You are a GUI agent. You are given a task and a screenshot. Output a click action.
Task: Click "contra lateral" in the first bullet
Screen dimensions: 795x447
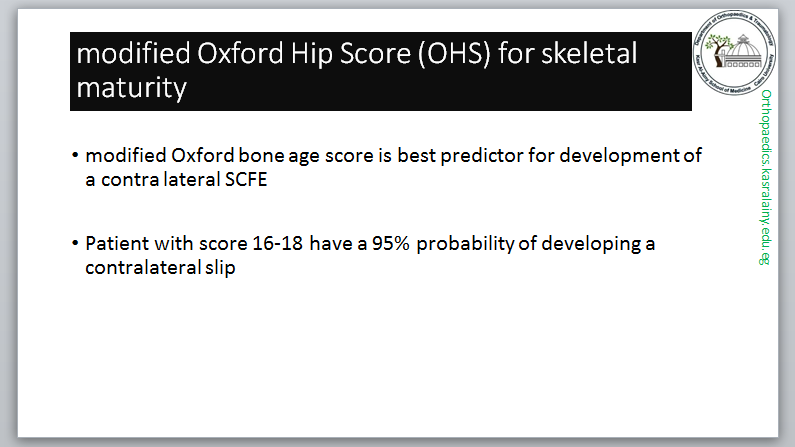pos(150,180)
